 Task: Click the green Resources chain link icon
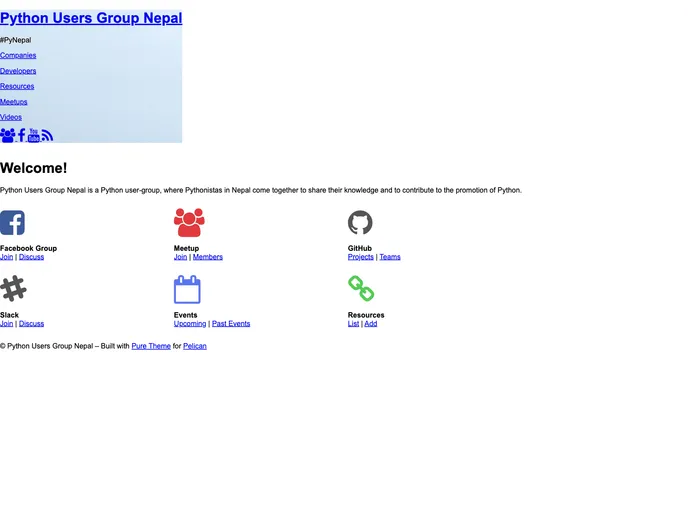(361, 288)
